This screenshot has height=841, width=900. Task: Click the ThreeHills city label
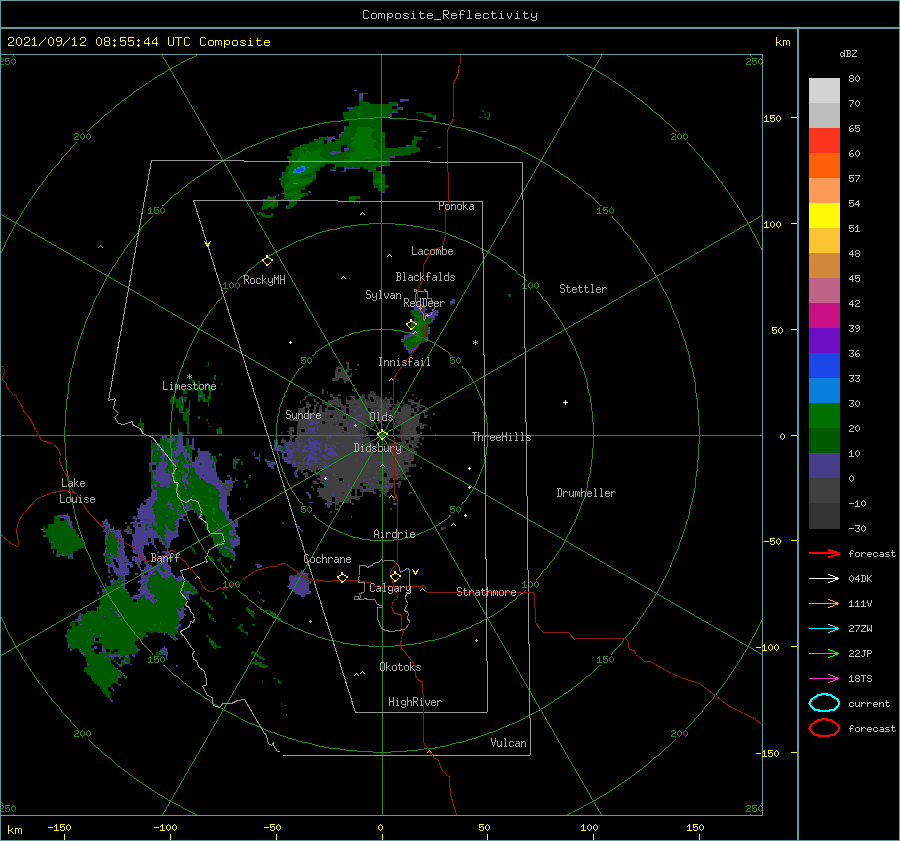point(502,437)
